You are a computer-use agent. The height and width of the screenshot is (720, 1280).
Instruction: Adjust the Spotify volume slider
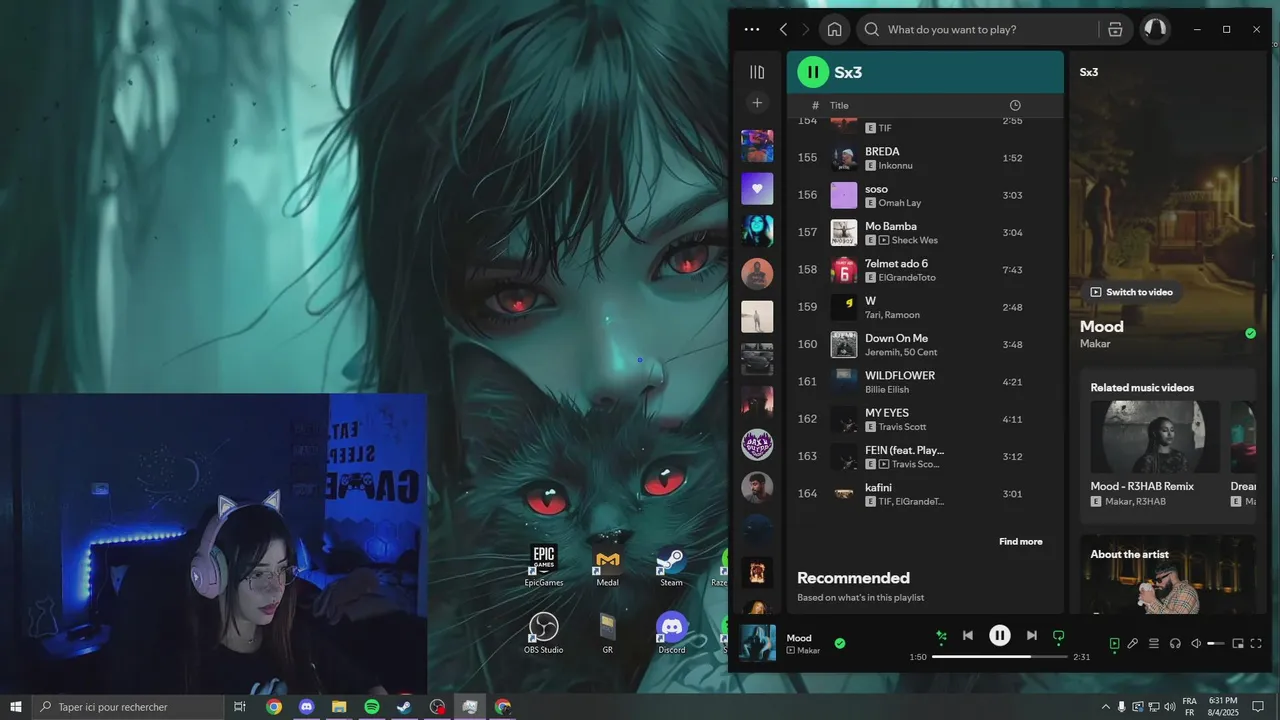coord(1216,644)
